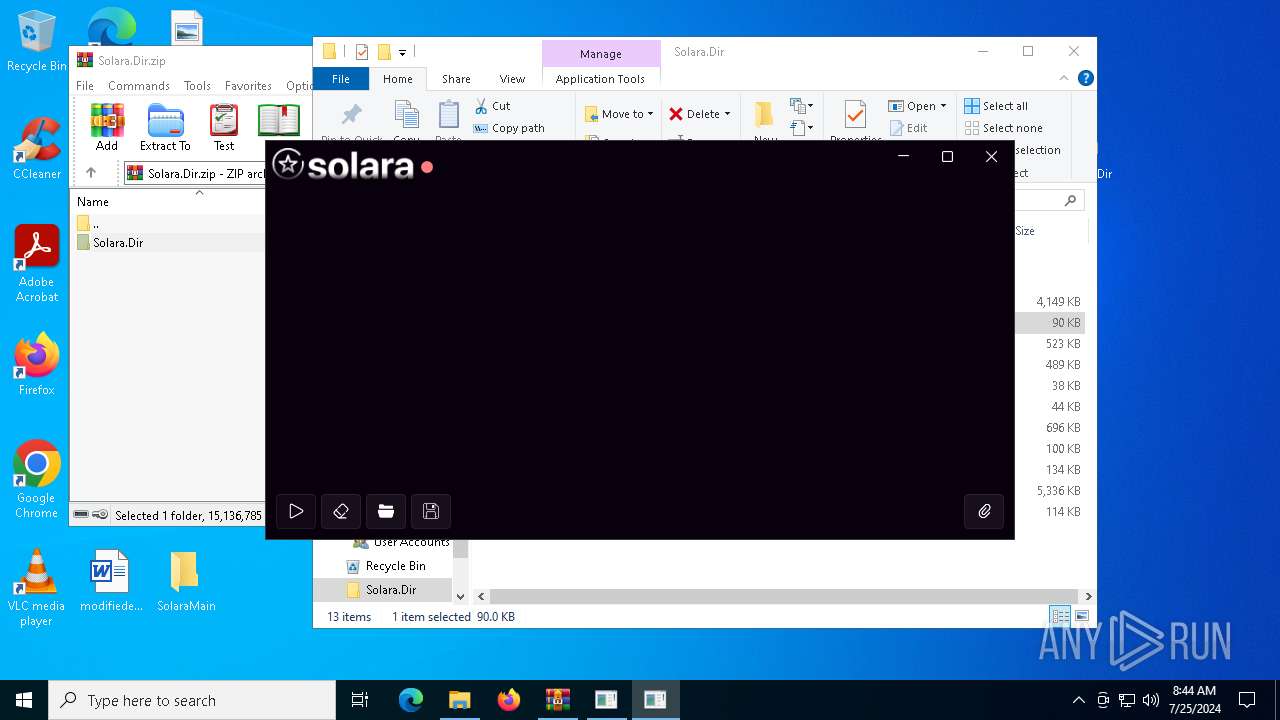Select the 4,149 KB size cell
This screenshot has width=1280, height=720.
coord(1058,301)
